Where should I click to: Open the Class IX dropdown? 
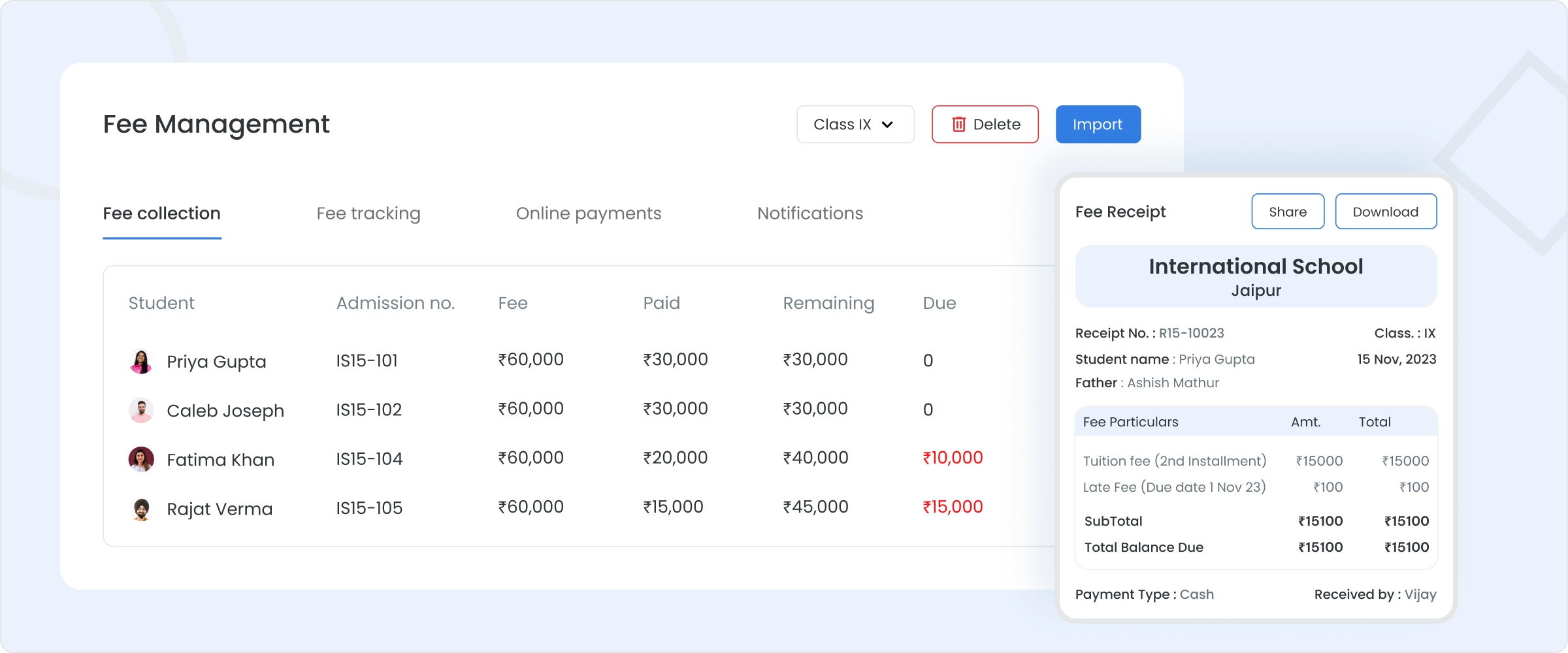[855, 124]
